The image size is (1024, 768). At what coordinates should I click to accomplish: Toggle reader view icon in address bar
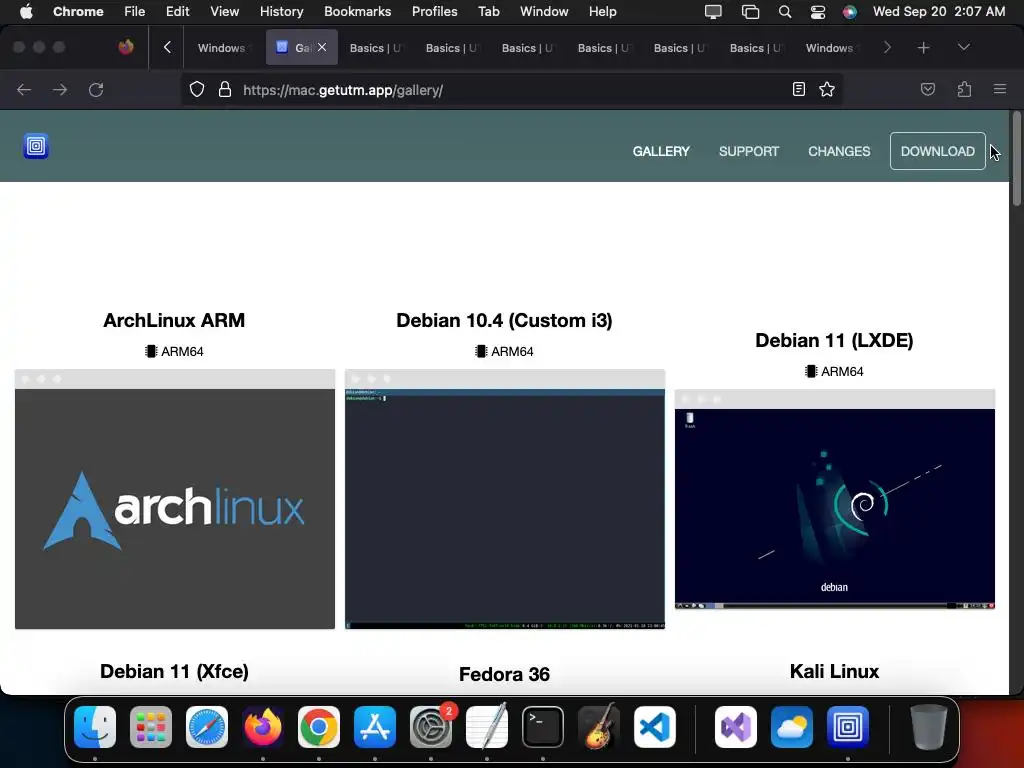[799, 89]
